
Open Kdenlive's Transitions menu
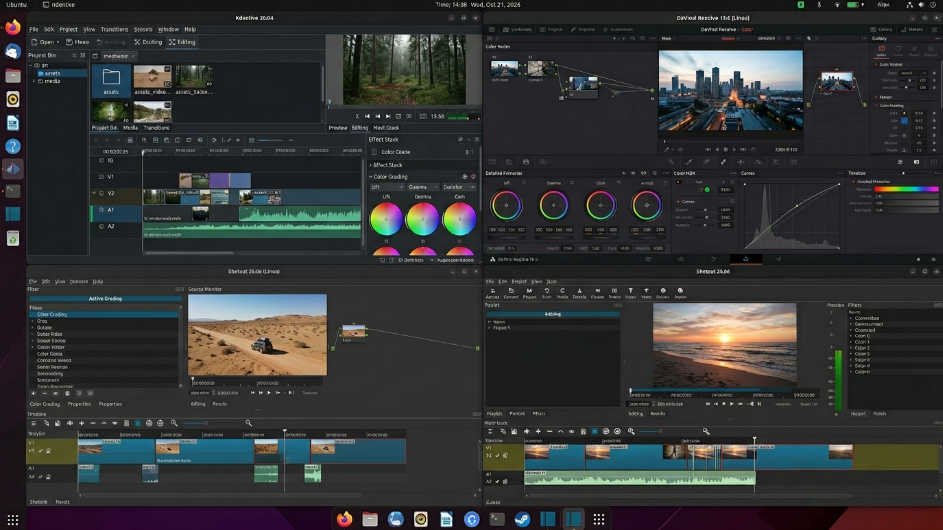point(114,29)
